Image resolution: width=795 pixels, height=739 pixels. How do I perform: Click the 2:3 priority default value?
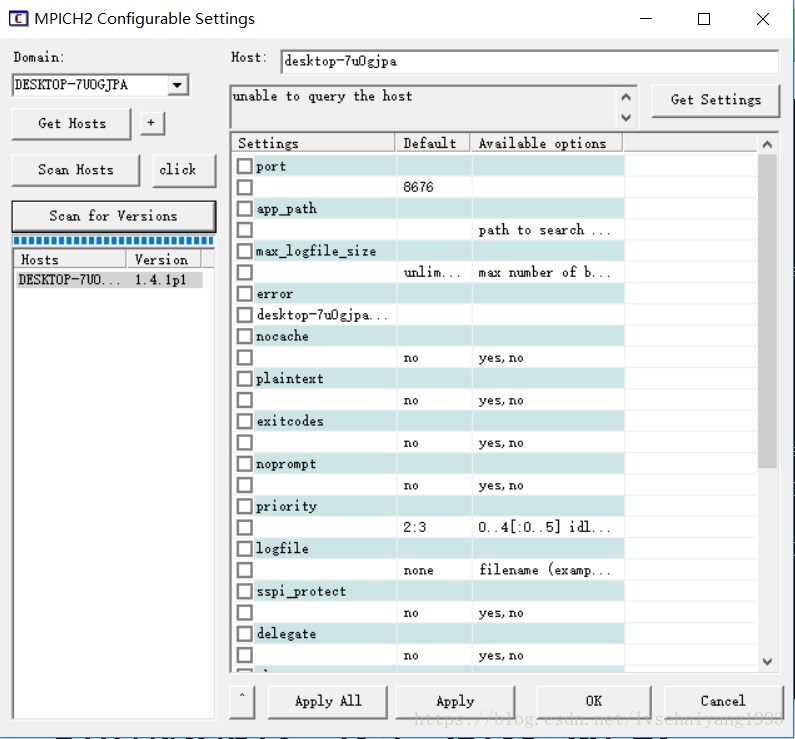point(415,527)
